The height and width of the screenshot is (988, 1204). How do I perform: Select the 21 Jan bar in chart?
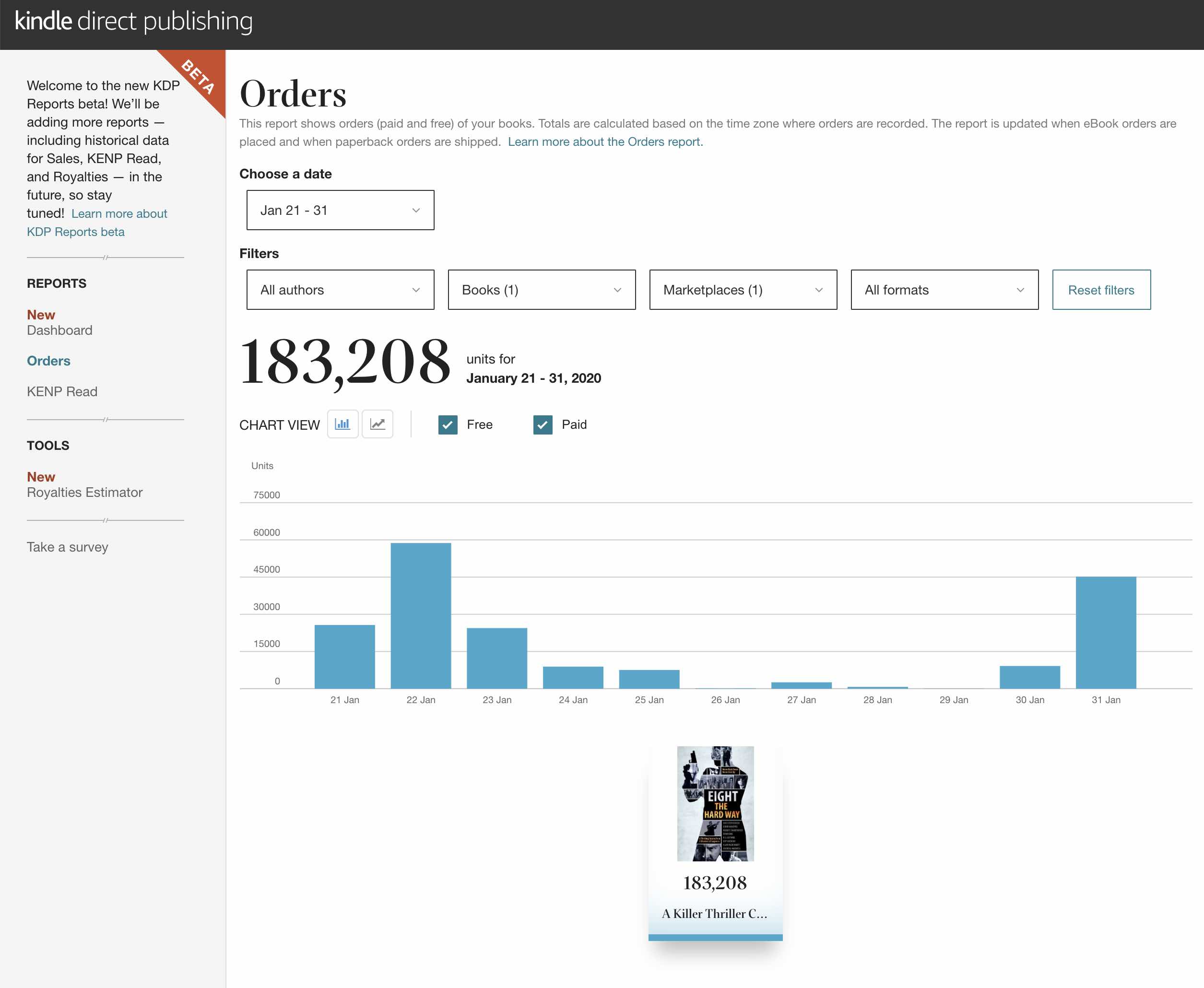[x=344, y=657]
